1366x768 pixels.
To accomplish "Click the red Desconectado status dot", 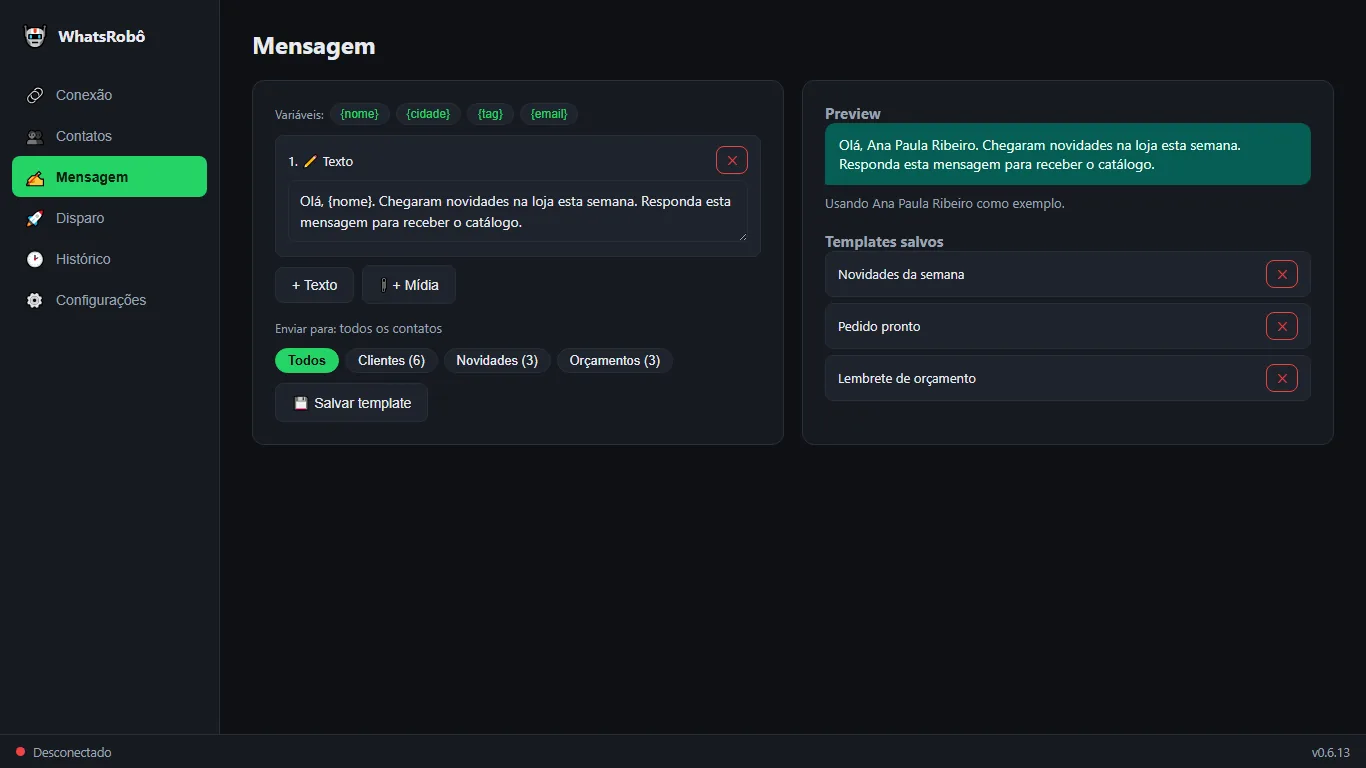I will point(20,752).
